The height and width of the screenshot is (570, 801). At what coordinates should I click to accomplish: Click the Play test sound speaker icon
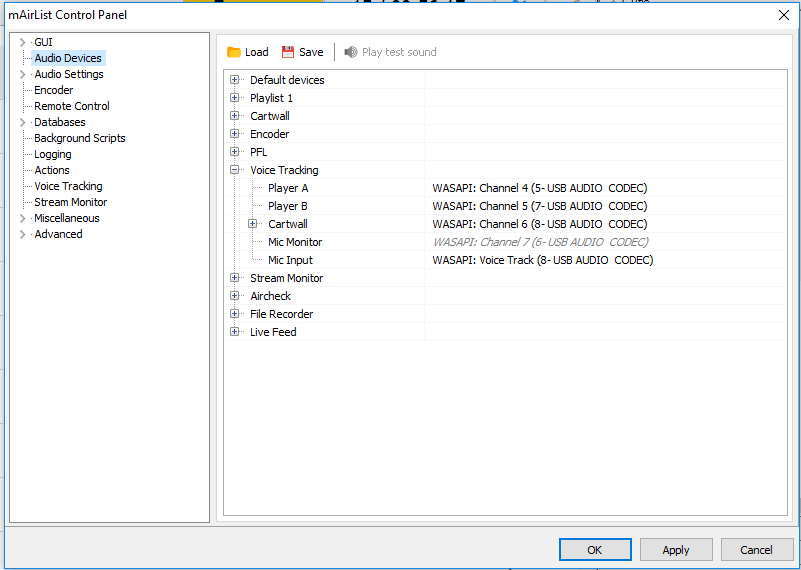[x=351, y=52]
